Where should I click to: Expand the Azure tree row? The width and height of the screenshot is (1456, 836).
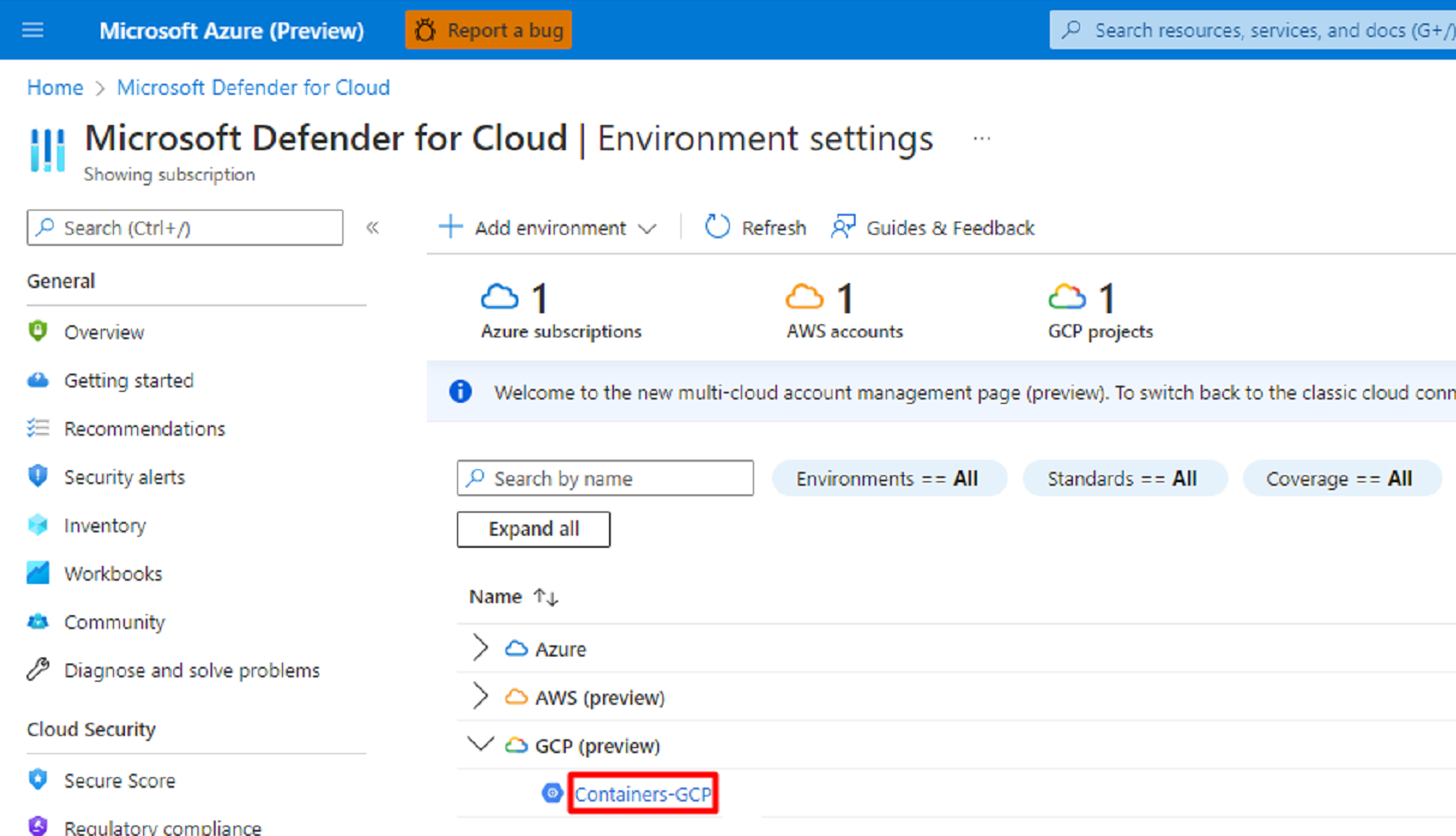480,648
